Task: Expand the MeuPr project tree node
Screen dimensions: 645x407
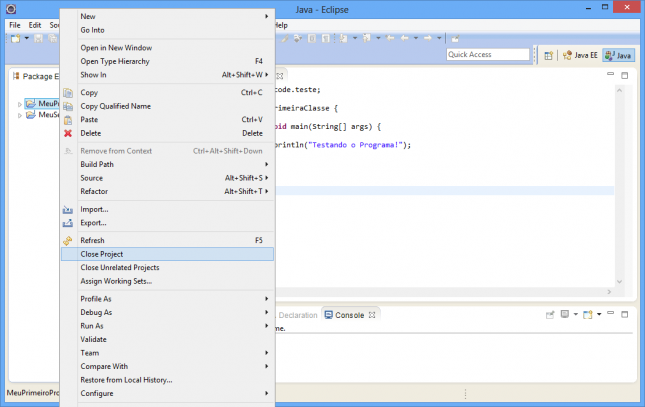Action: coord(19,104)
